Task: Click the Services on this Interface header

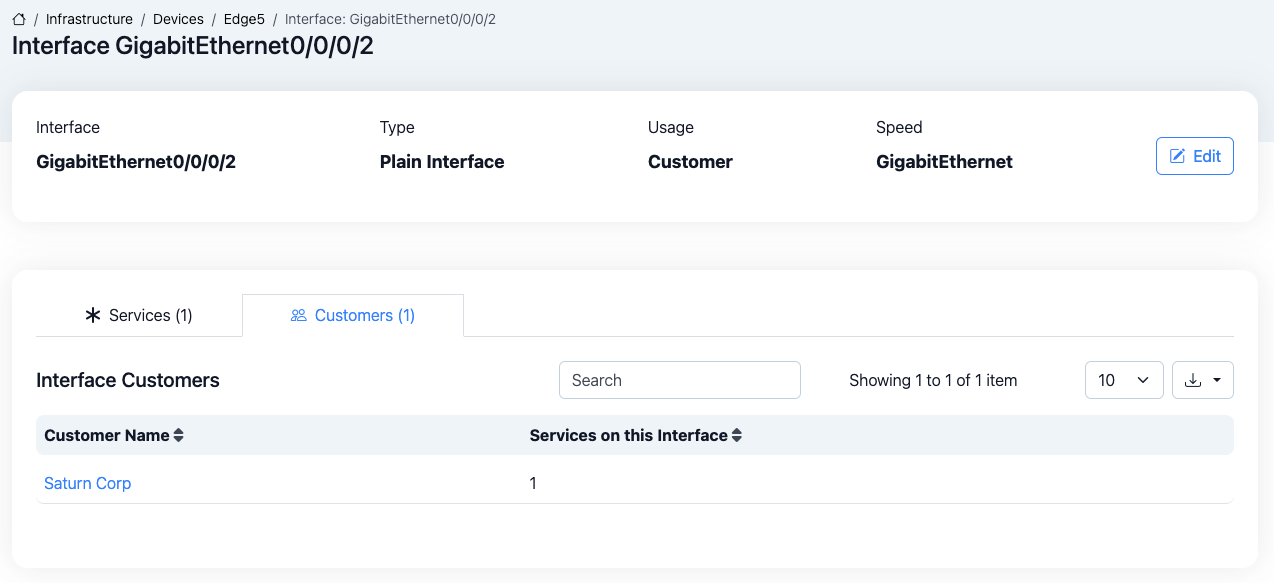Action: (628, 436)
